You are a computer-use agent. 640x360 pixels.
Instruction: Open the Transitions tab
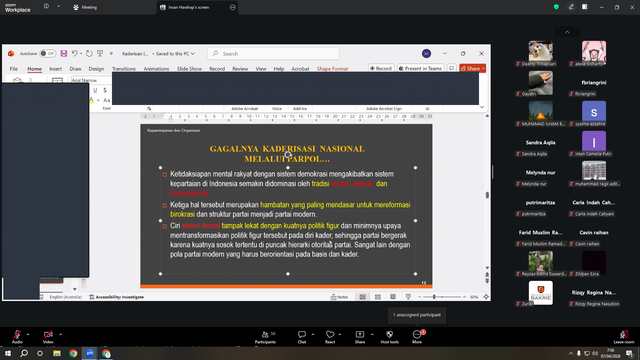coord(124,69)
